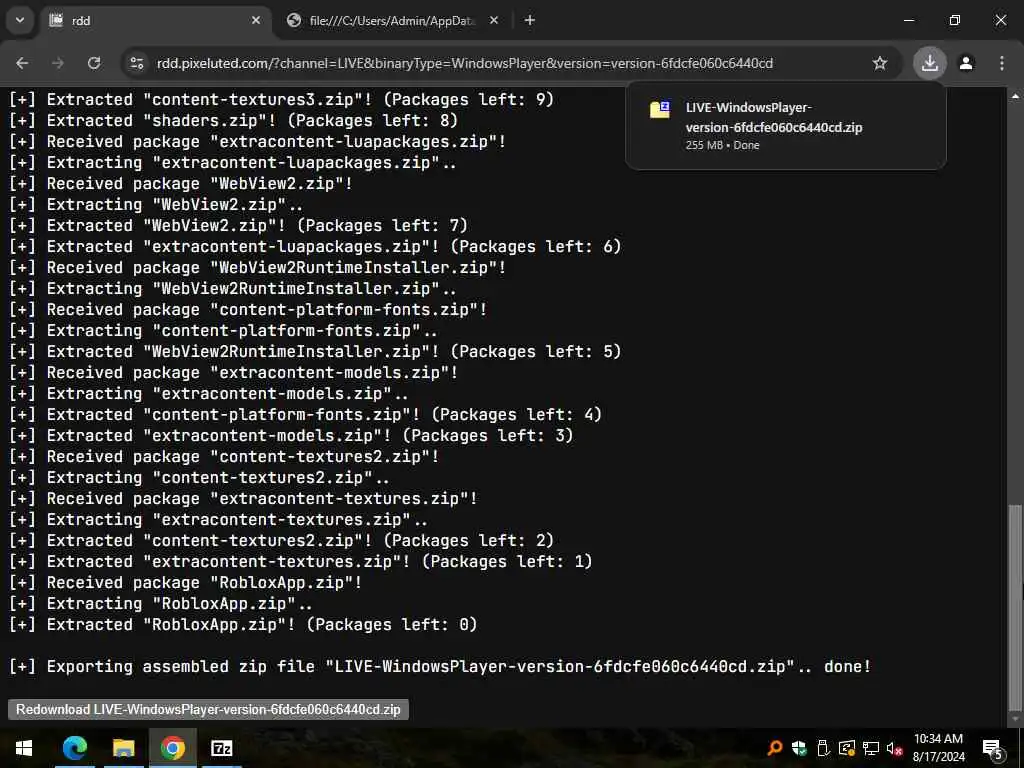Open the tab search dropdown arrow

coord(20,20)
